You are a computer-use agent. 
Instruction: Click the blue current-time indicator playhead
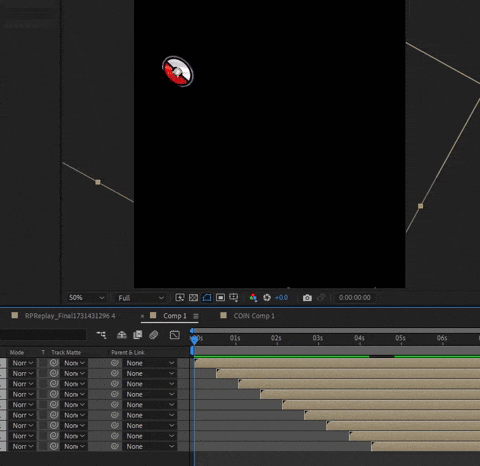click(x=194, y=340)
